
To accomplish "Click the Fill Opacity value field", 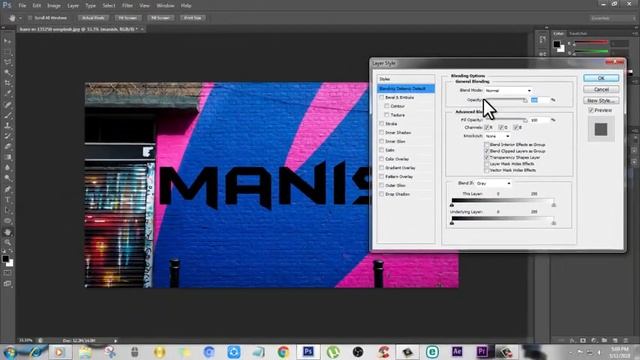I will tap(540, 120).
